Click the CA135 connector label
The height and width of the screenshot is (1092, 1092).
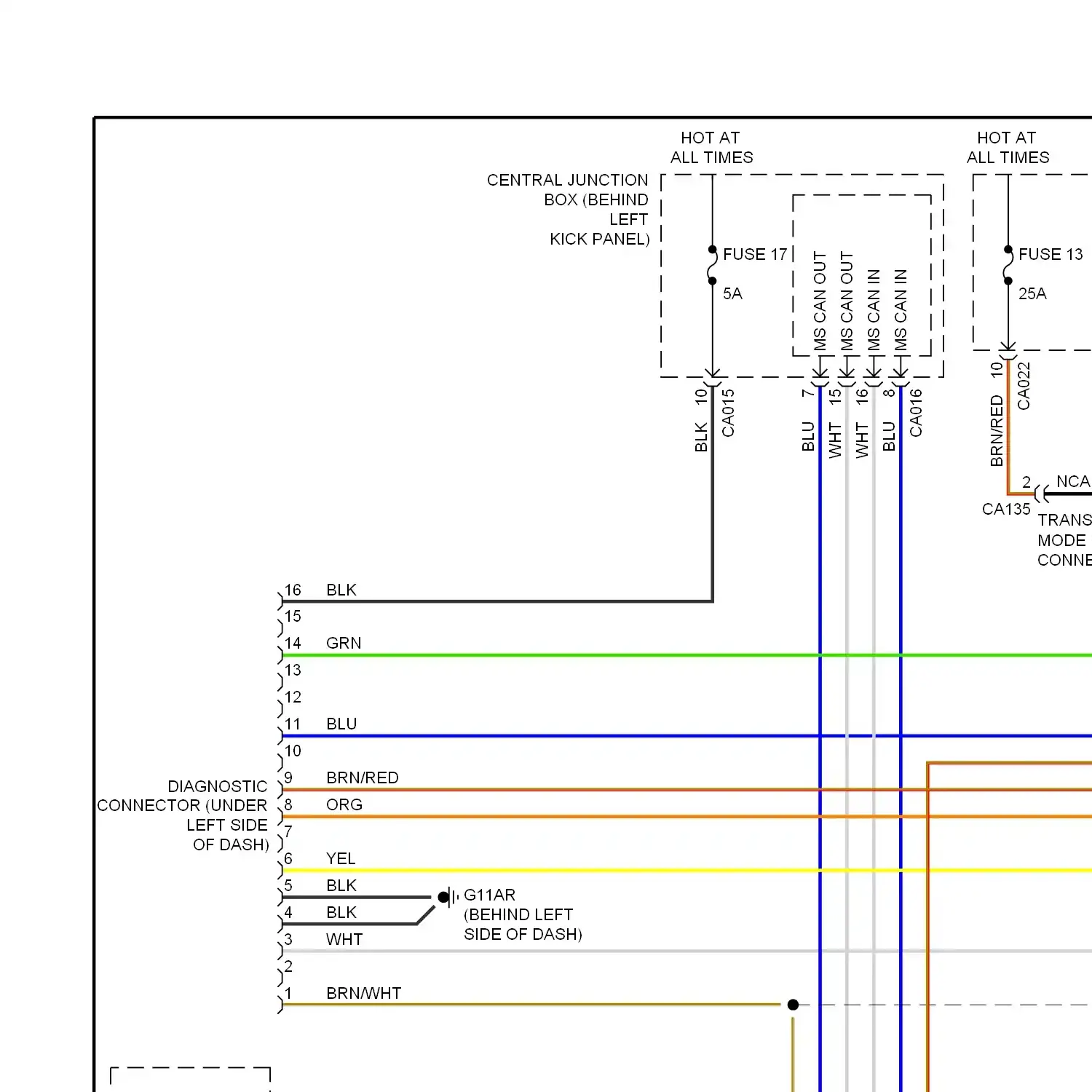1006,509
